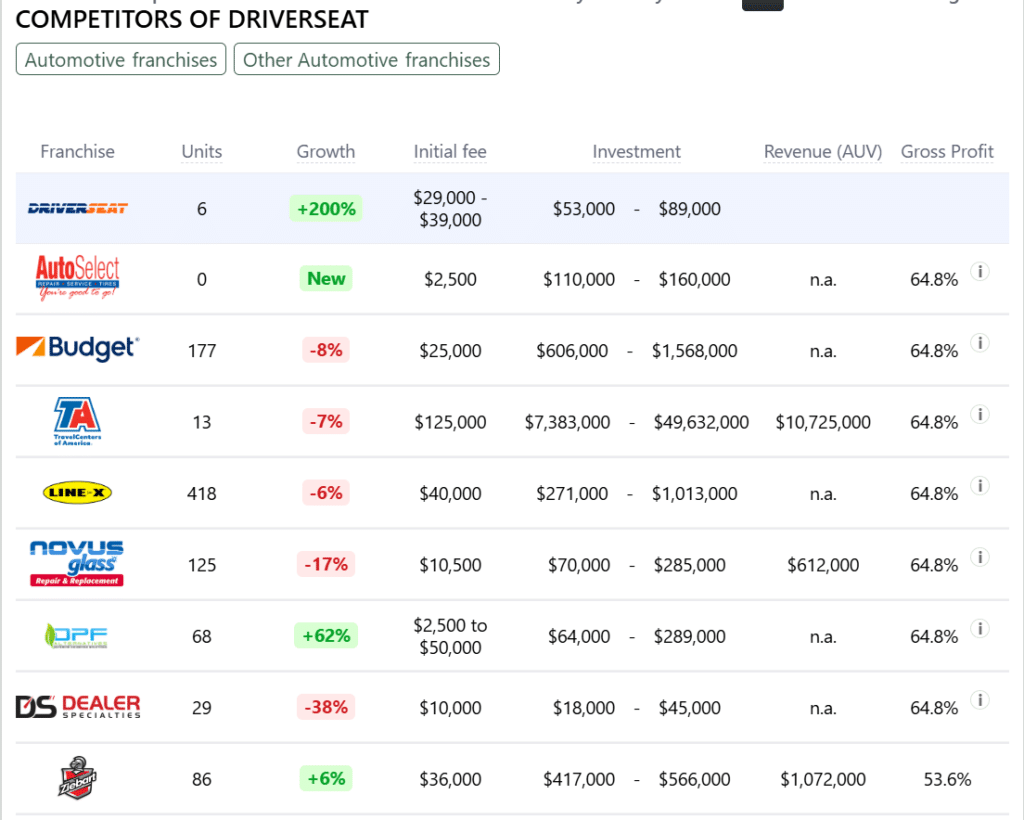Click the -6% growth badge
1024x820 pixels.
[x=326, y=493]
